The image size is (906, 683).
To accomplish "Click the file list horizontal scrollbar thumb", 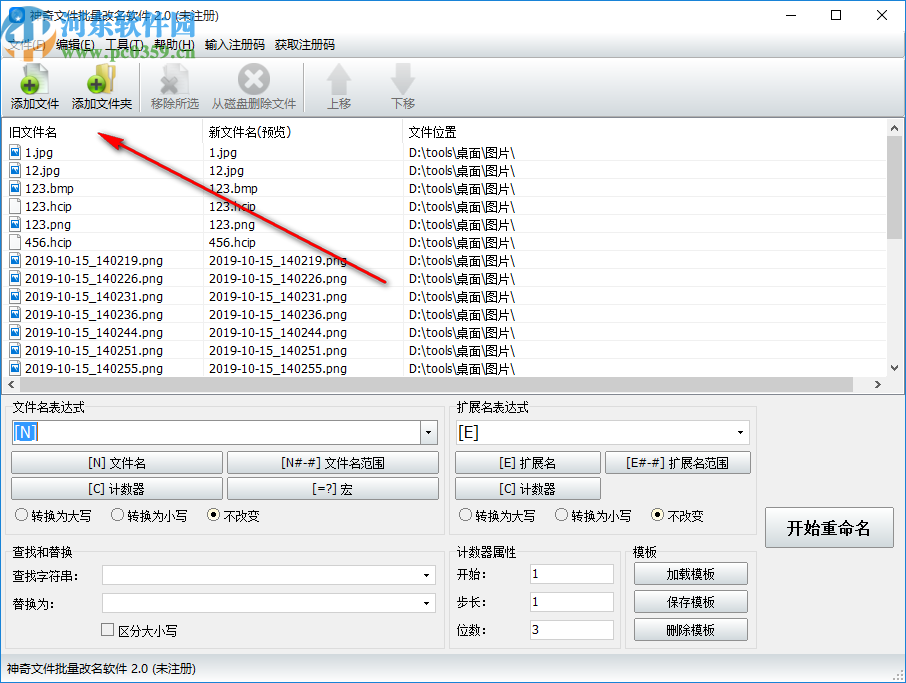I will point(436,384).
